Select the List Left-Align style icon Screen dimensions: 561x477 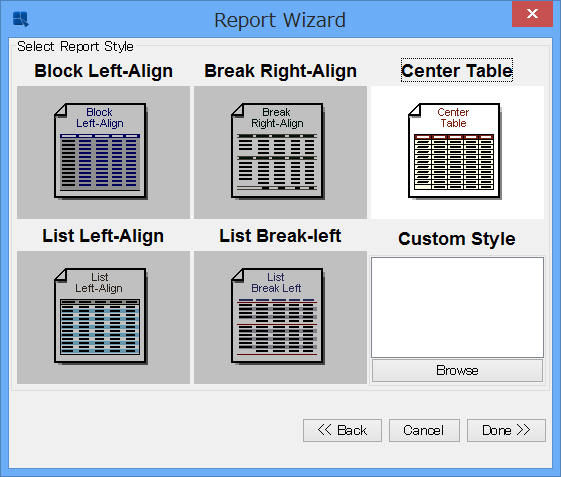101,316
